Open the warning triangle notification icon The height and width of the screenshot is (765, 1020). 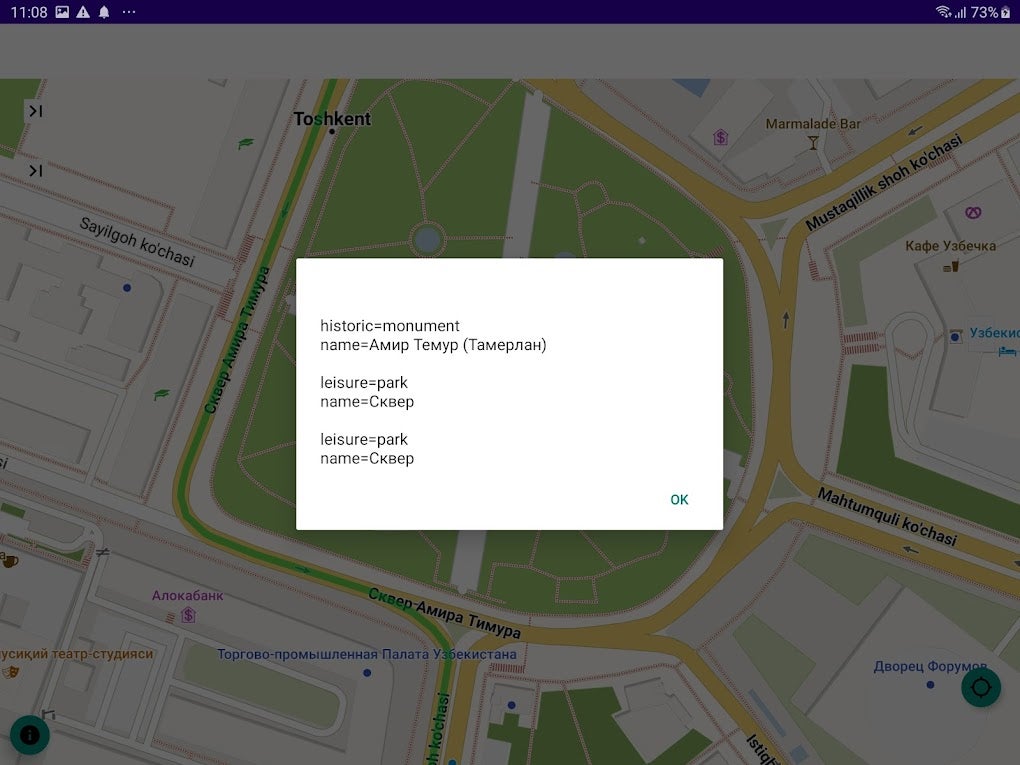tap(83, 12)
